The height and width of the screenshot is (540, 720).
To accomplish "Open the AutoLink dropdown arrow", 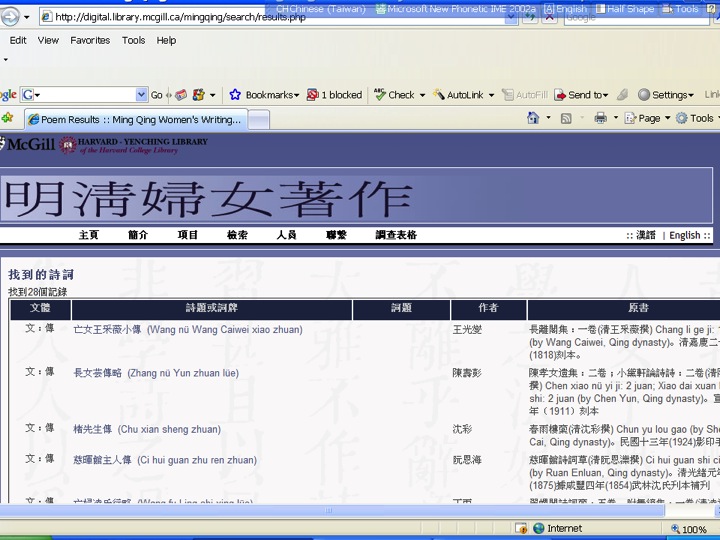I will [491, 95].
